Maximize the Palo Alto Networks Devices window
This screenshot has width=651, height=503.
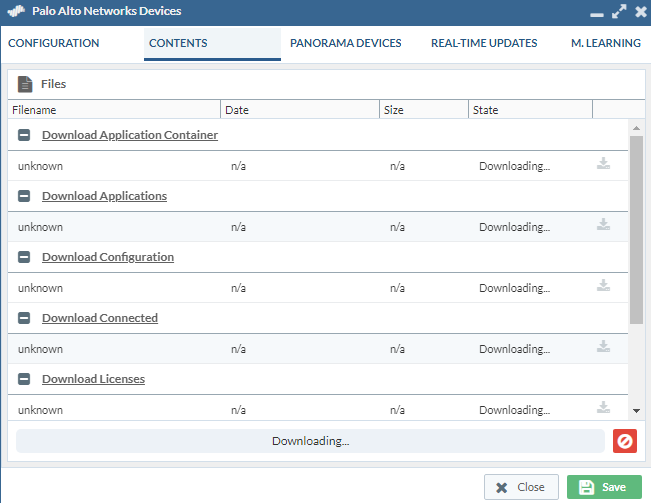pos(619,12)
